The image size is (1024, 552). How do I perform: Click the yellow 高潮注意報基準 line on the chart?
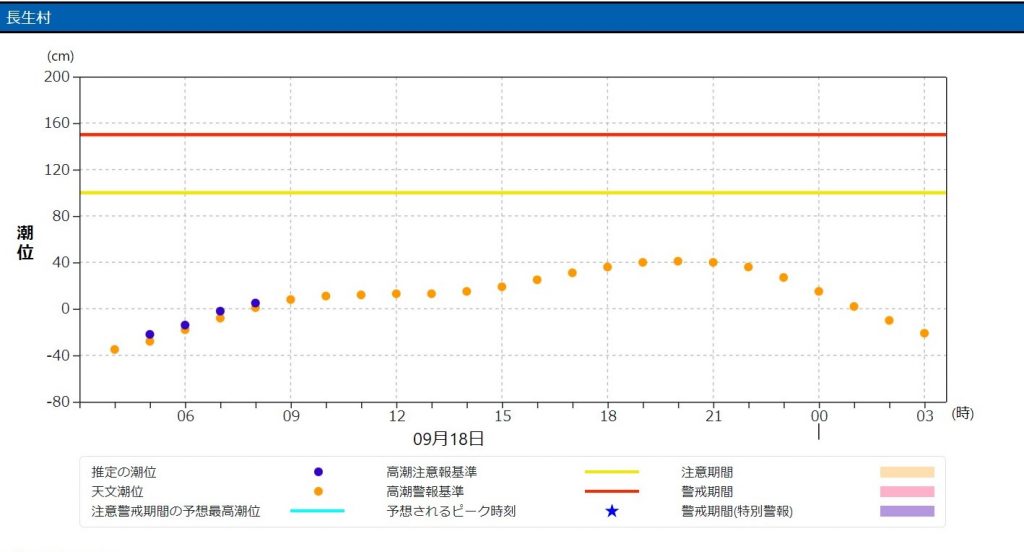click(x=513, y=193)
